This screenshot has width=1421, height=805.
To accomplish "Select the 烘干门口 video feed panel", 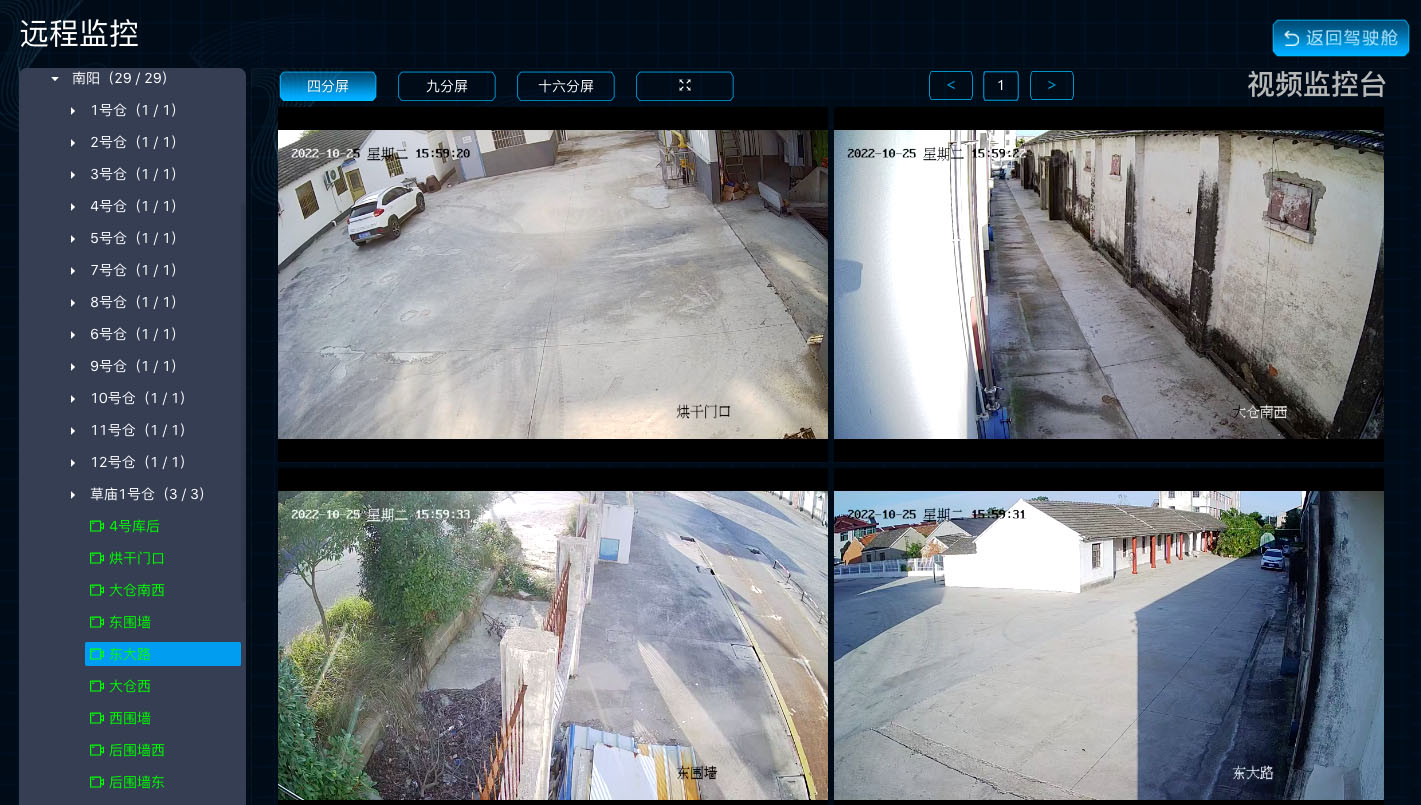I will (x=552, y=284).
